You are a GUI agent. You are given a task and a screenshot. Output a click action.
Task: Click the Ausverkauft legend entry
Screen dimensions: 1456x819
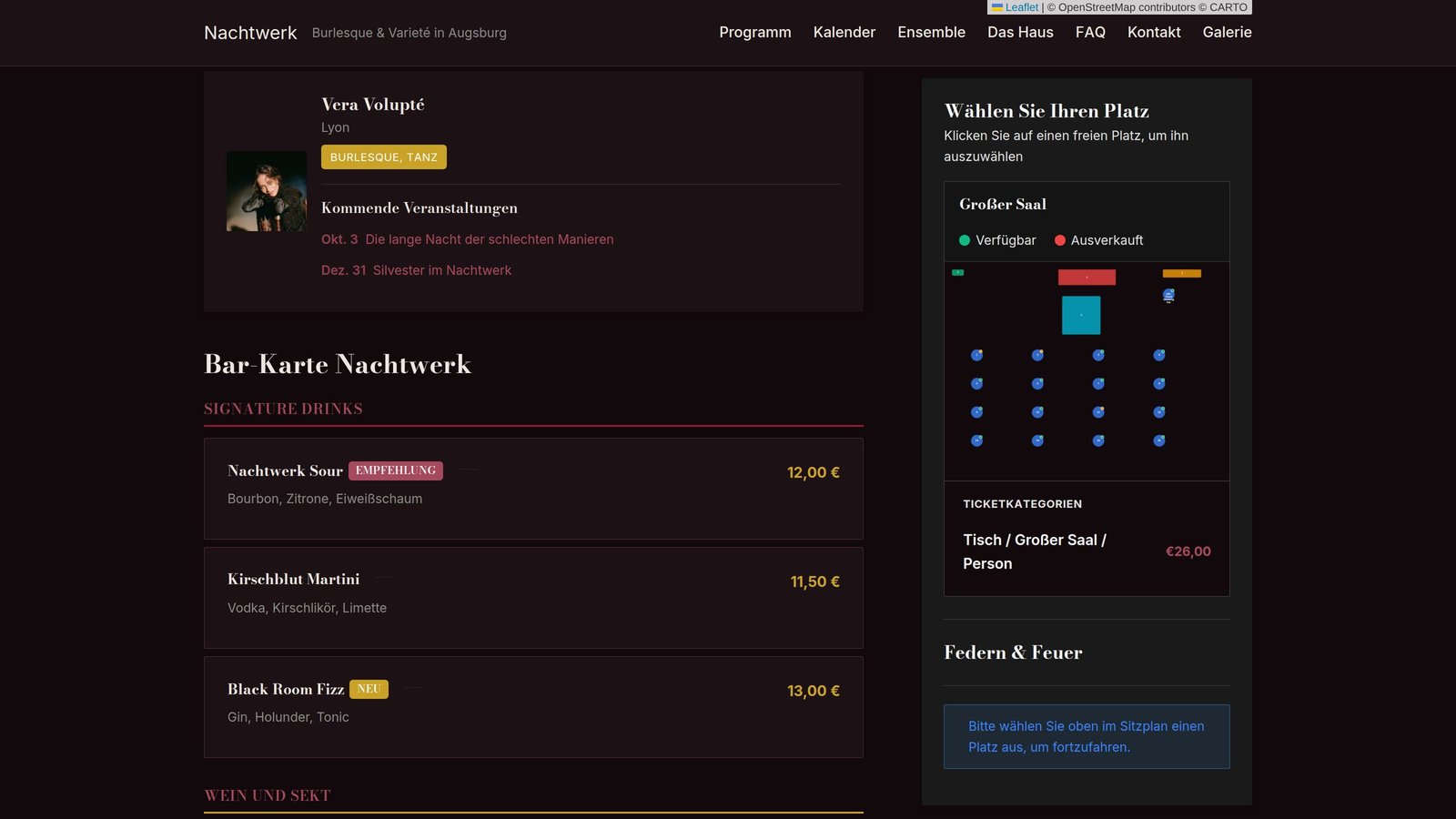pyautogui.click(x=1098, y=240)
